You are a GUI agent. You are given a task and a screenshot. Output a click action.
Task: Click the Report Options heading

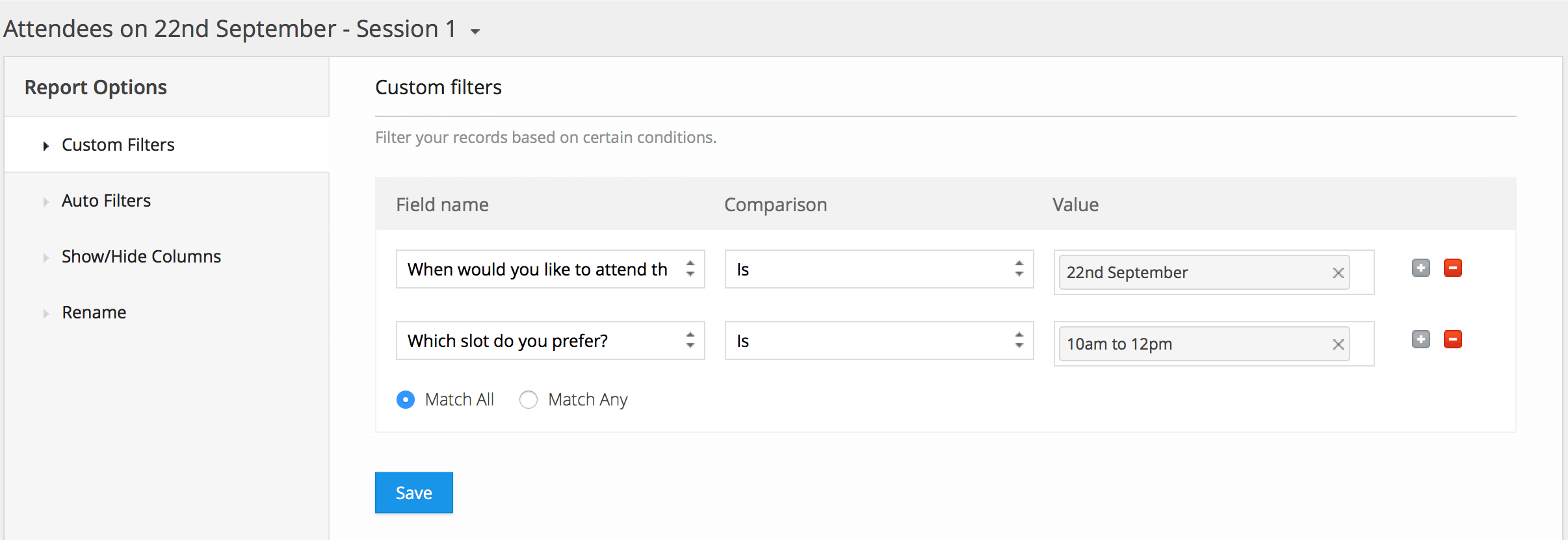point(96,87)
